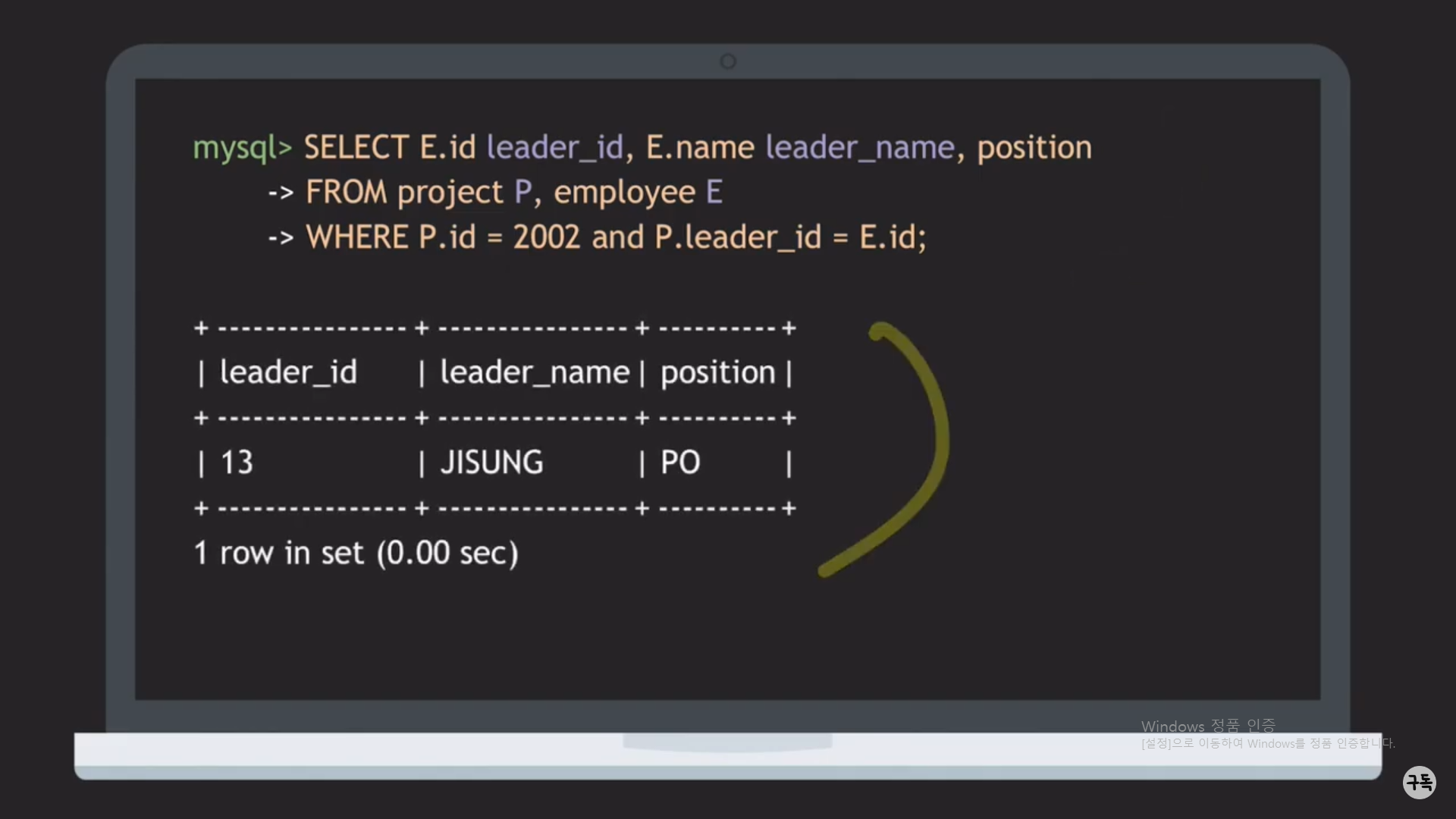Click the leader_name column header
Image resolution: width=1456 pixels, height=819 pixels.
[x=535, y=372]
